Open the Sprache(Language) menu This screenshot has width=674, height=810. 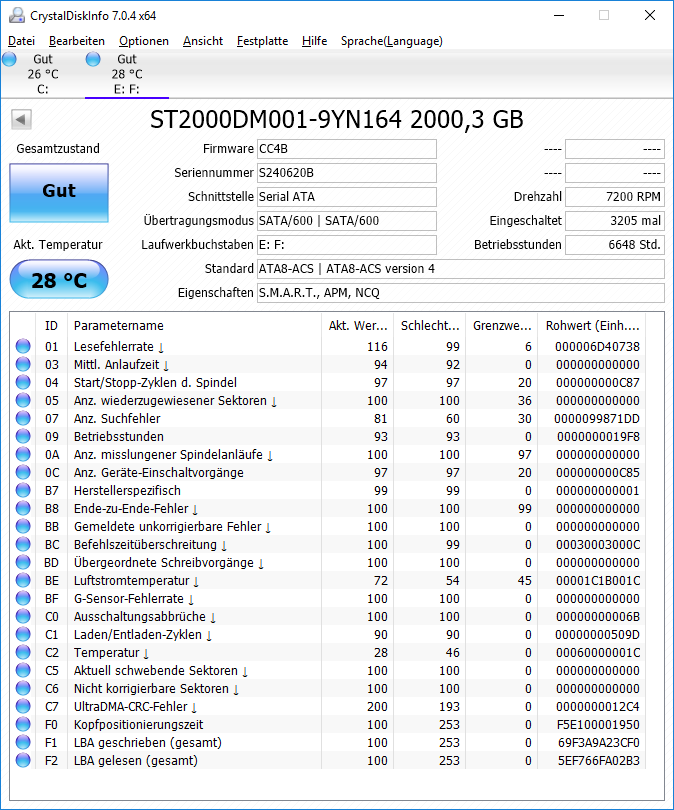coord(391,41)
